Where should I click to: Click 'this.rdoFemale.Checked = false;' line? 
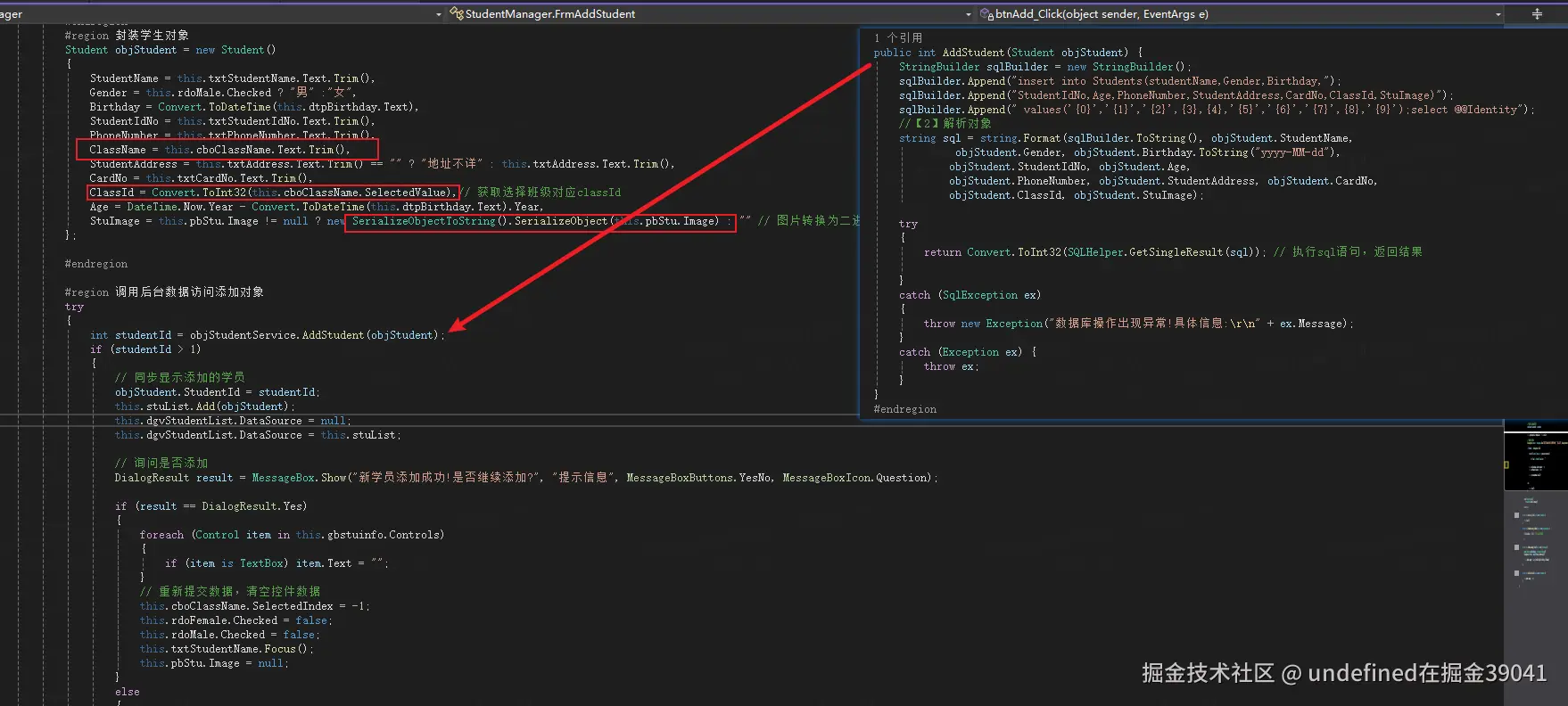pos(236,620)
